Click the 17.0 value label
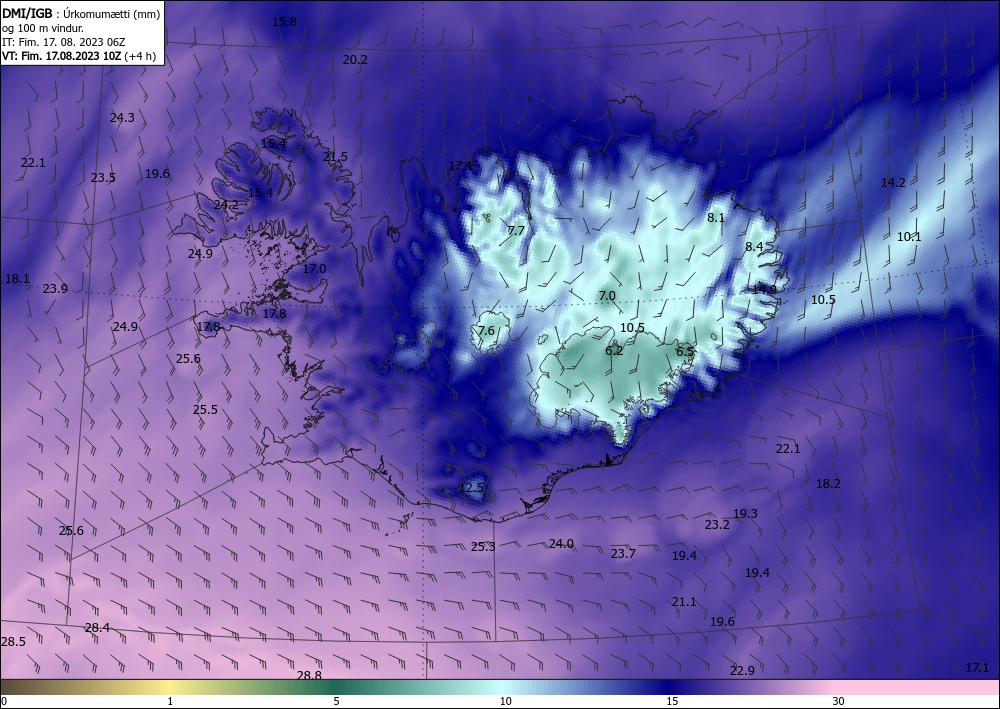Viewport: 1000px width, 709px height. [x=314, y=269]
